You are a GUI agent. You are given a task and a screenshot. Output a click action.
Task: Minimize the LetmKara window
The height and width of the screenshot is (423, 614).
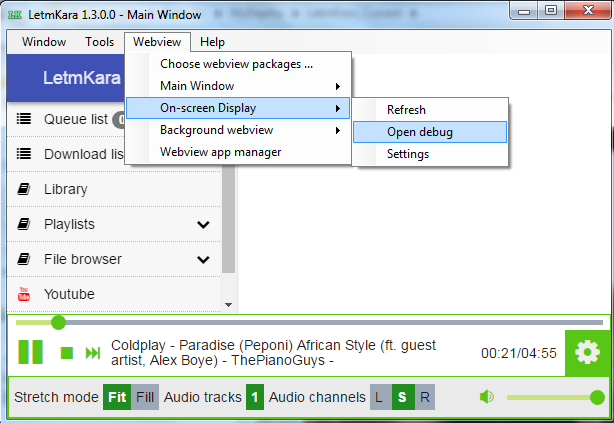[524, 11]
